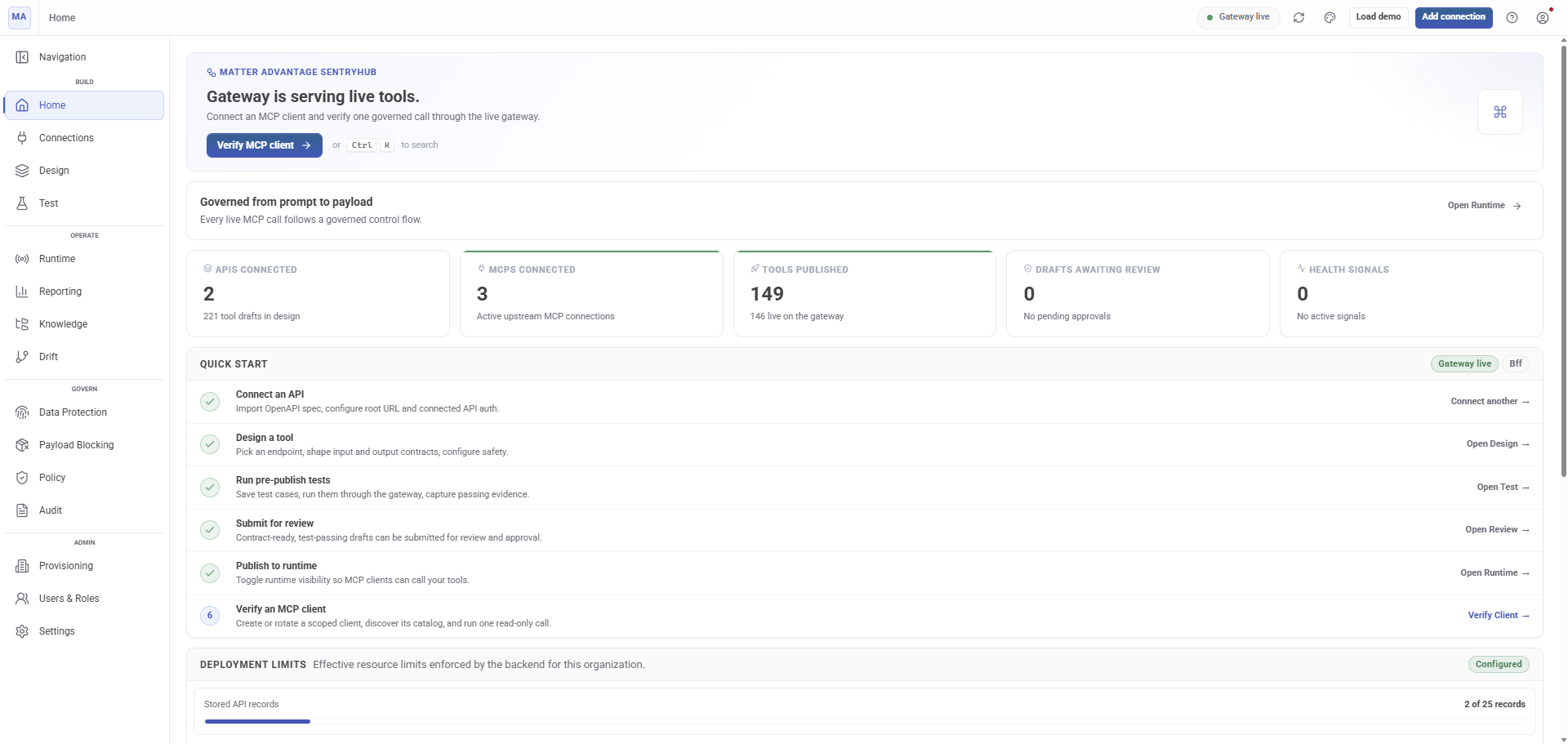Click the Connect an API checkmark
1568x744 pixels.
[x=210, y=401]
